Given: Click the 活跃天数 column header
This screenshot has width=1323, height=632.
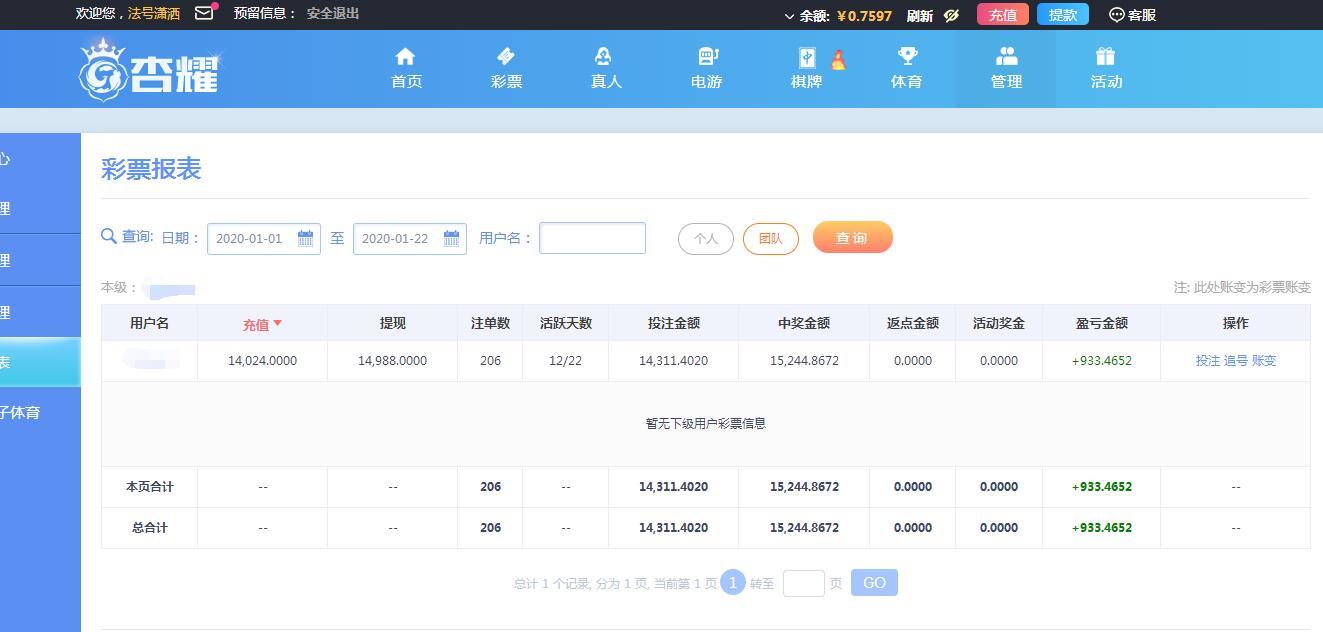Looking at the screenshot, I should click(566, 323).
